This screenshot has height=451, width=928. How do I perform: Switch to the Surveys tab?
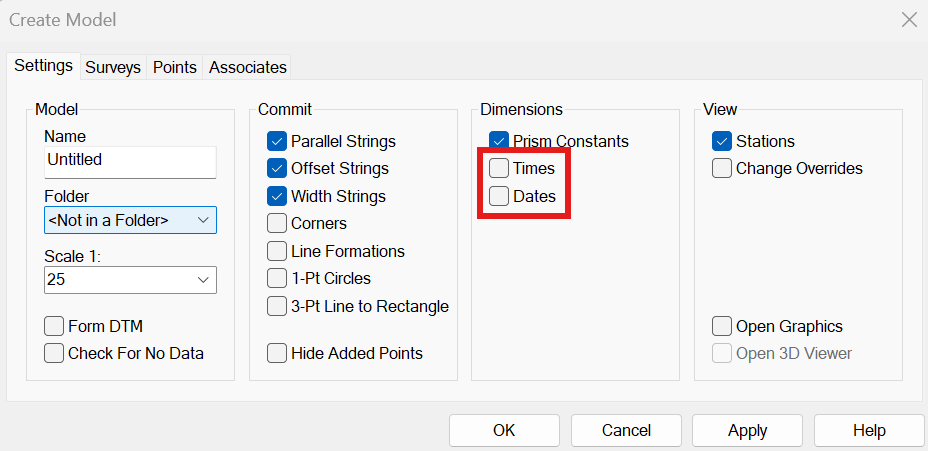(x=112, y=67)
